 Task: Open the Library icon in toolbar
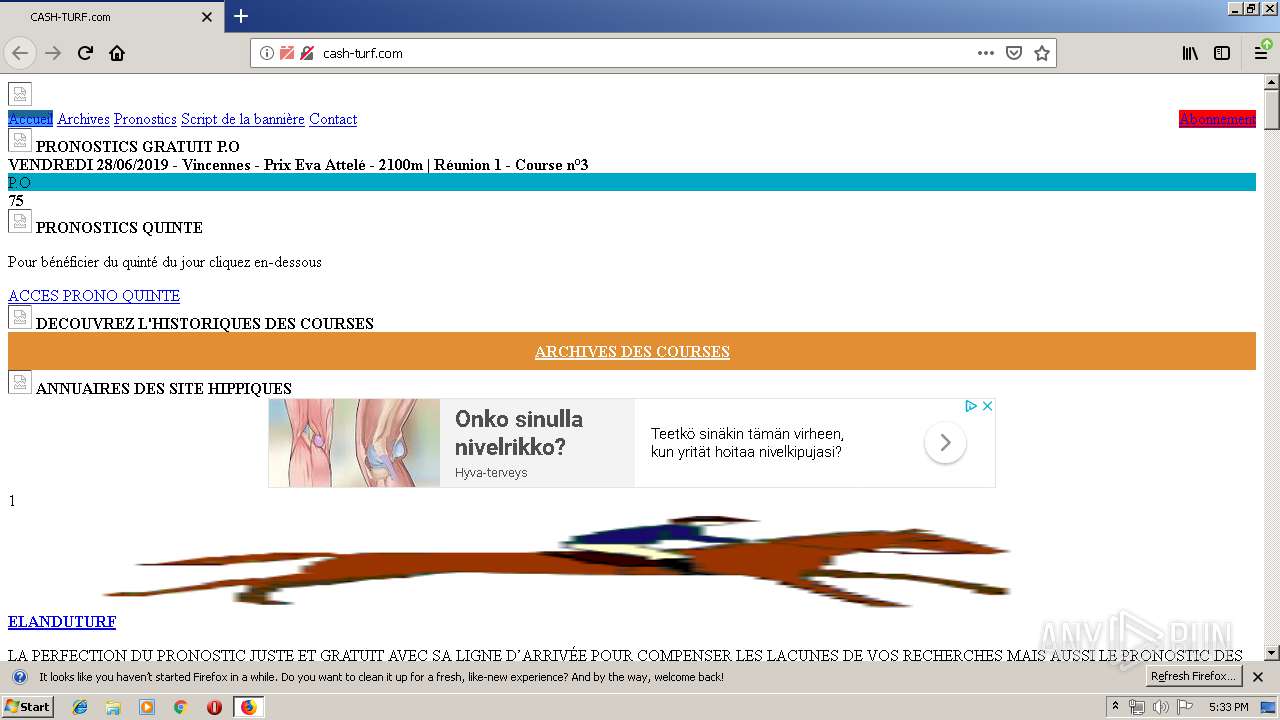click(1190, 53)
